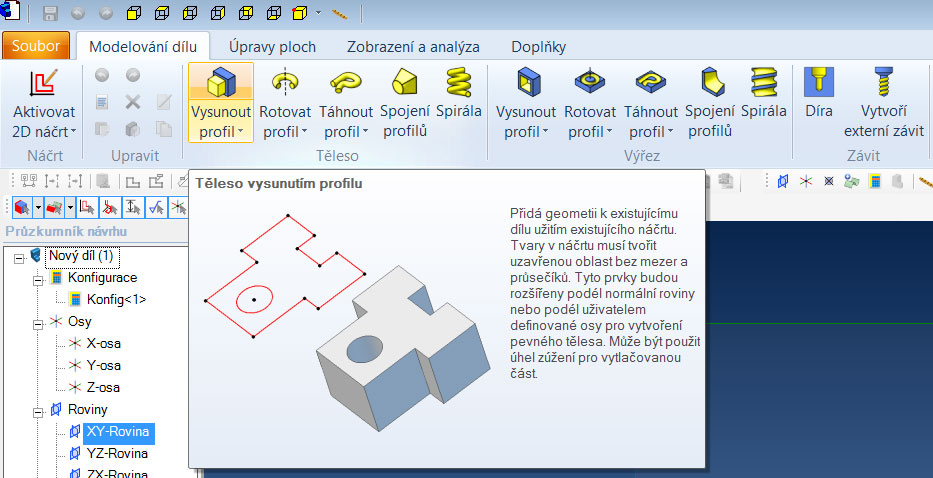Image resolution: width=933 pixels, height=478 pixels.
Task: Select YZ-Rovina in the design tree
Action: (x=118, y=454)
